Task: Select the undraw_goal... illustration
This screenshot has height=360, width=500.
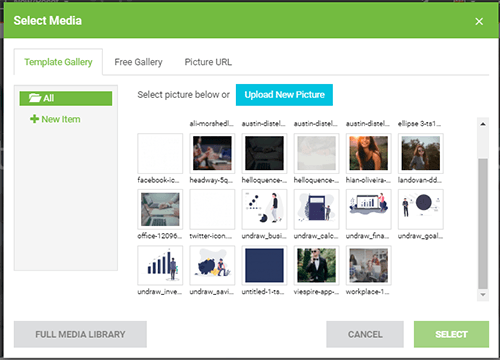Action: (x=421, y=209)
